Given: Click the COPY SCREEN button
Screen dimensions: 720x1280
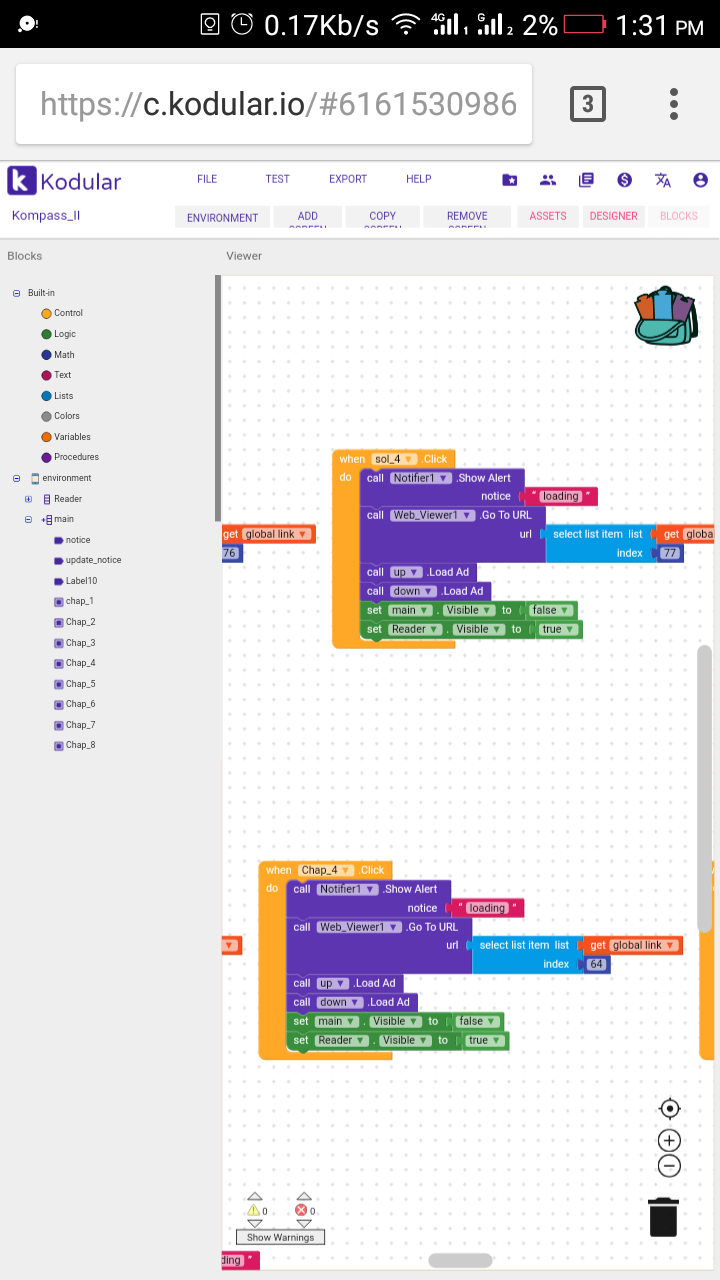Looking at the screenshot, I should pyautogui.click(x=382, y=217).
